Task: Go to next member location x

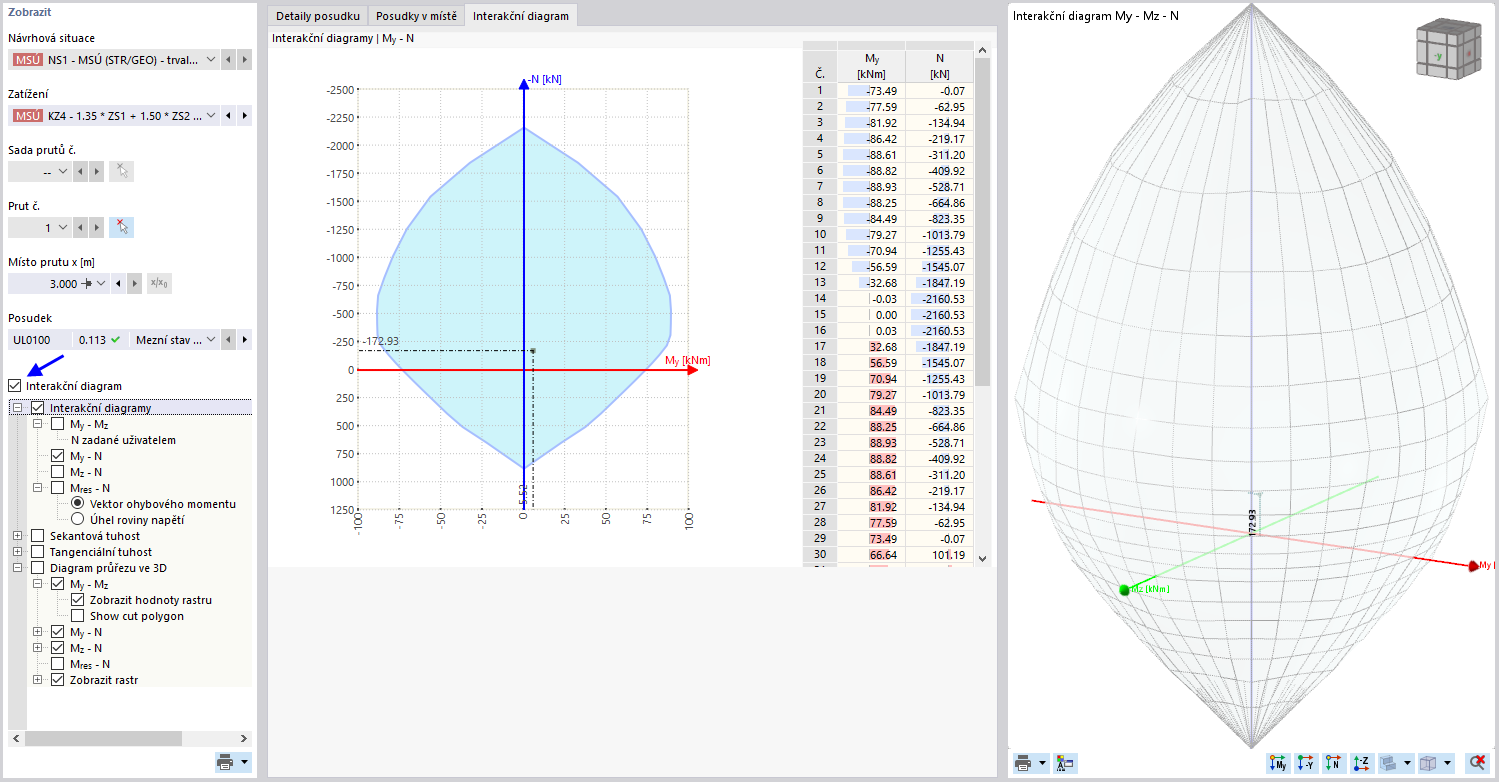Action: click(134, 283)
